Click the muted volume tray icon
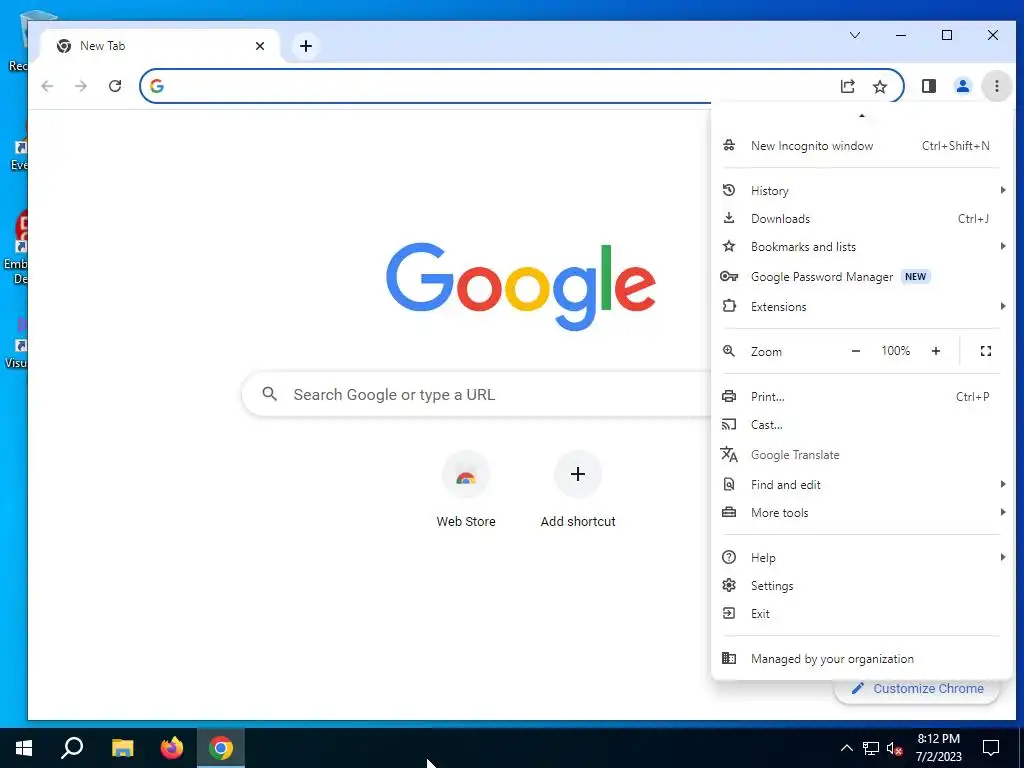Image resolution: width=1024 pixels, height=768 pixels. [x=895, y=748]
